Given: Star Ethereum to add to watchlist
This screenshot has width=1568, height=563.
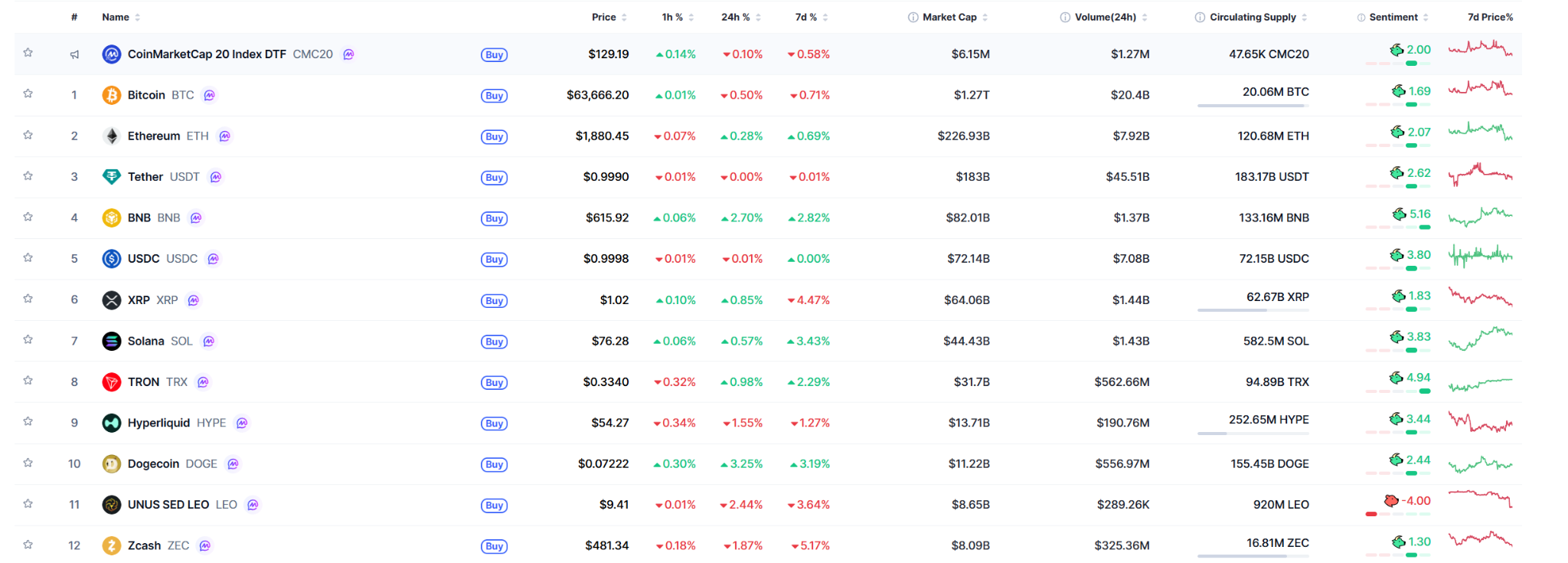Looking at the screenshot, I should tap(28, 135).
